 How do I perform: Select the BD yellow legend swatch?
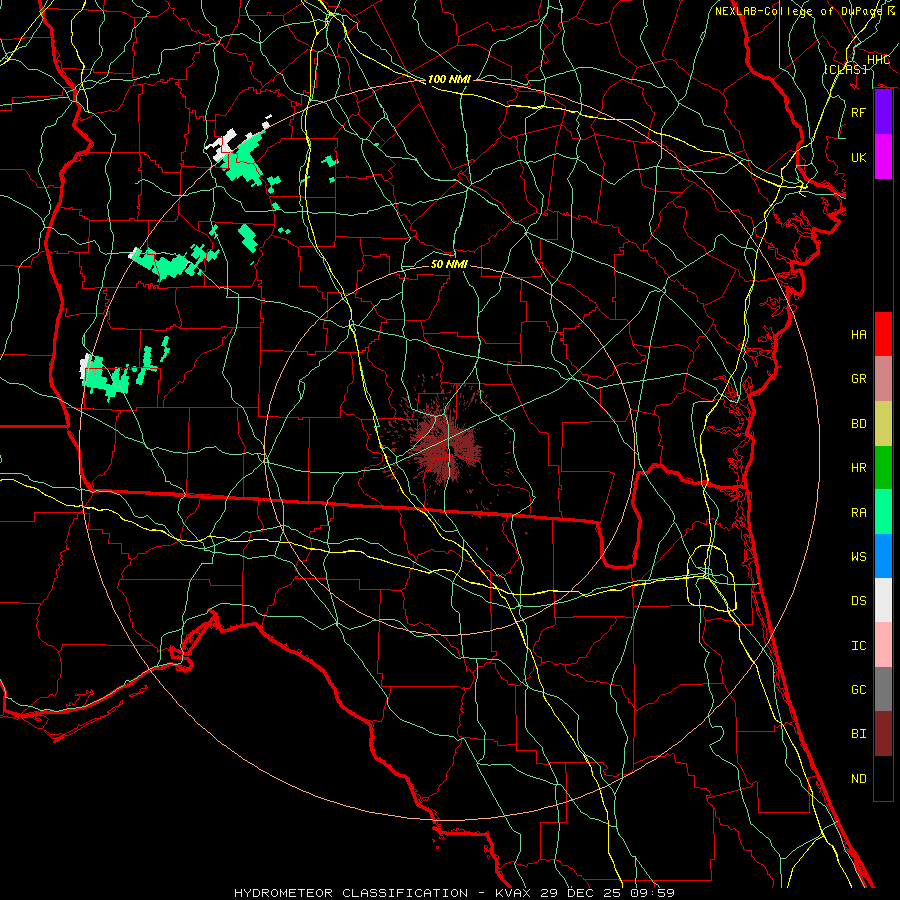(883, 423)
